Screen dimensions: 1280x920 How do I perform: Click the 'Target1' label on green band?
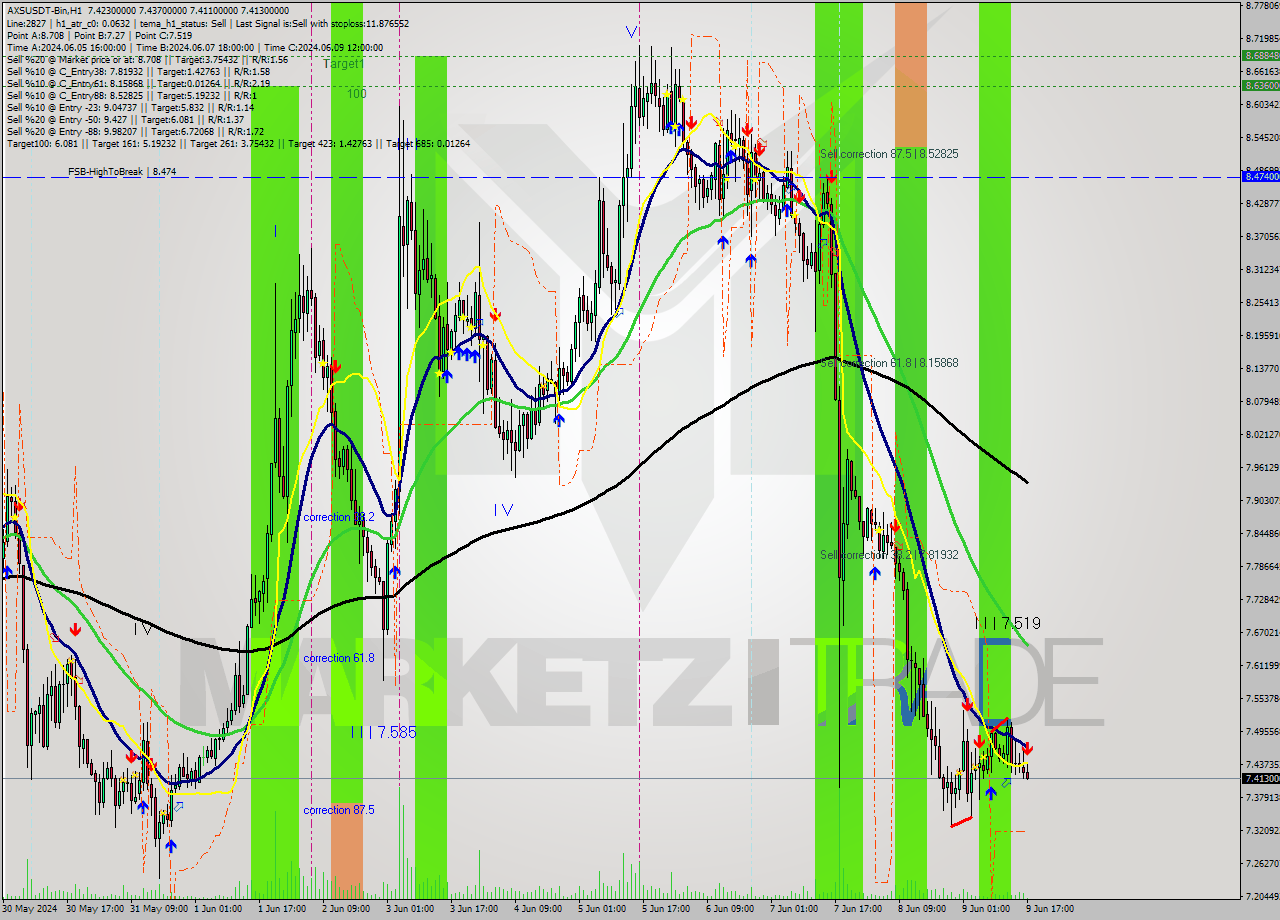[x=344, y=63]
